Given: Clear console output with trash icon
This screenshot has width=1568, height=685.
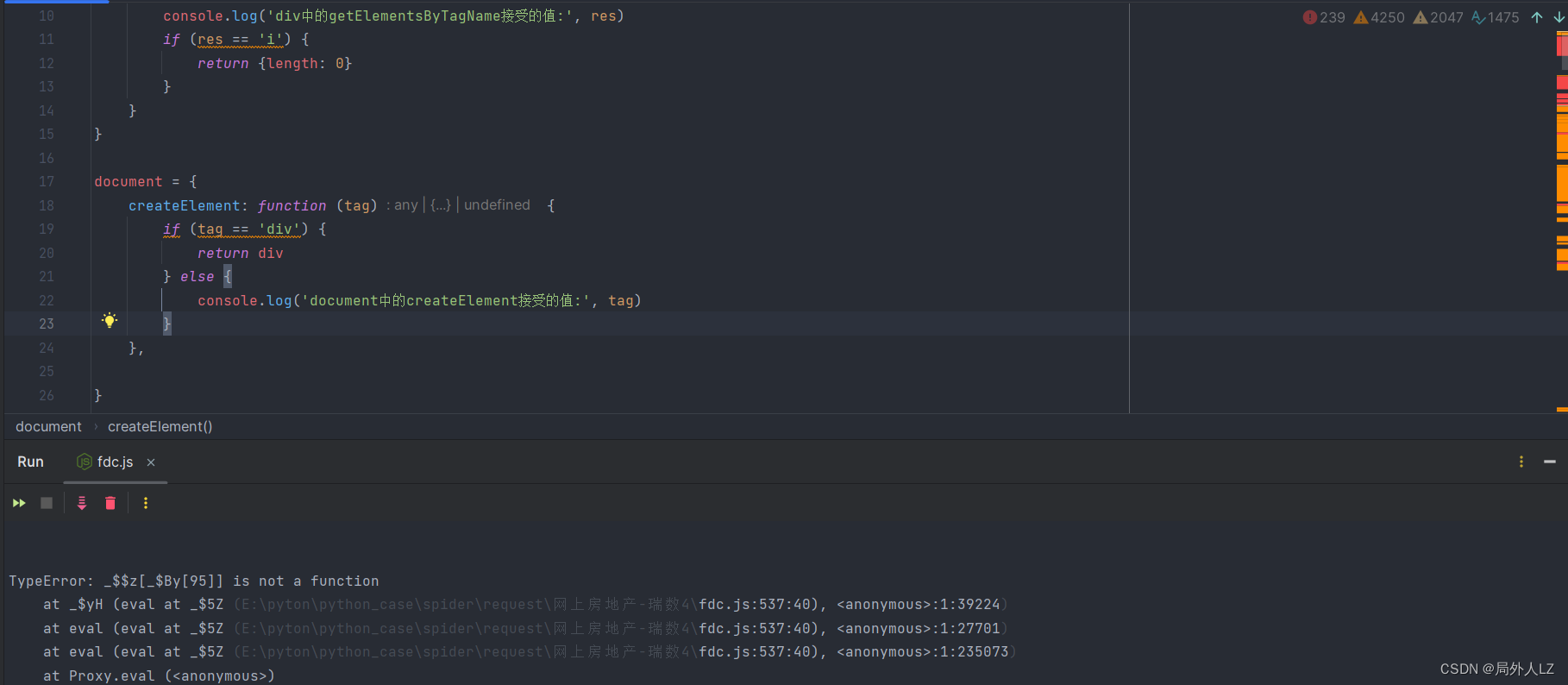Looking at the screenshot, I should (x=110, y=503).
